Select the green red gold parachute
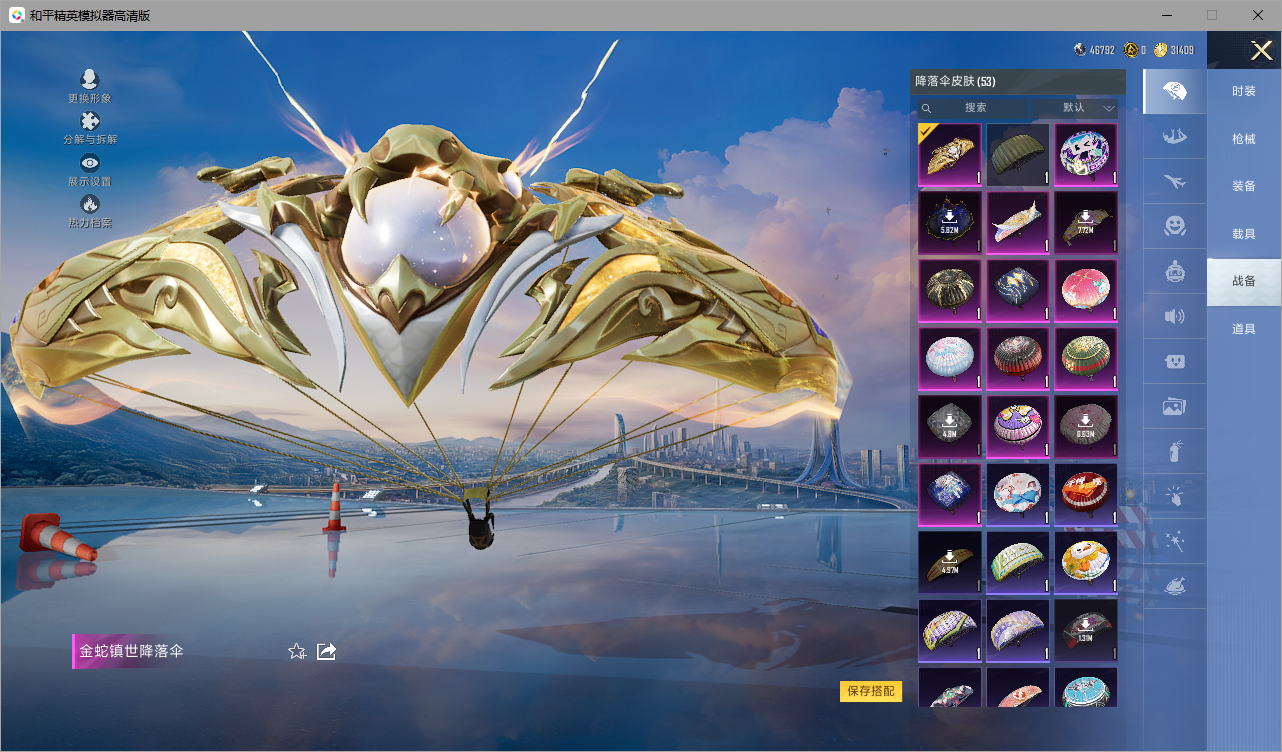 (1086, 358)
